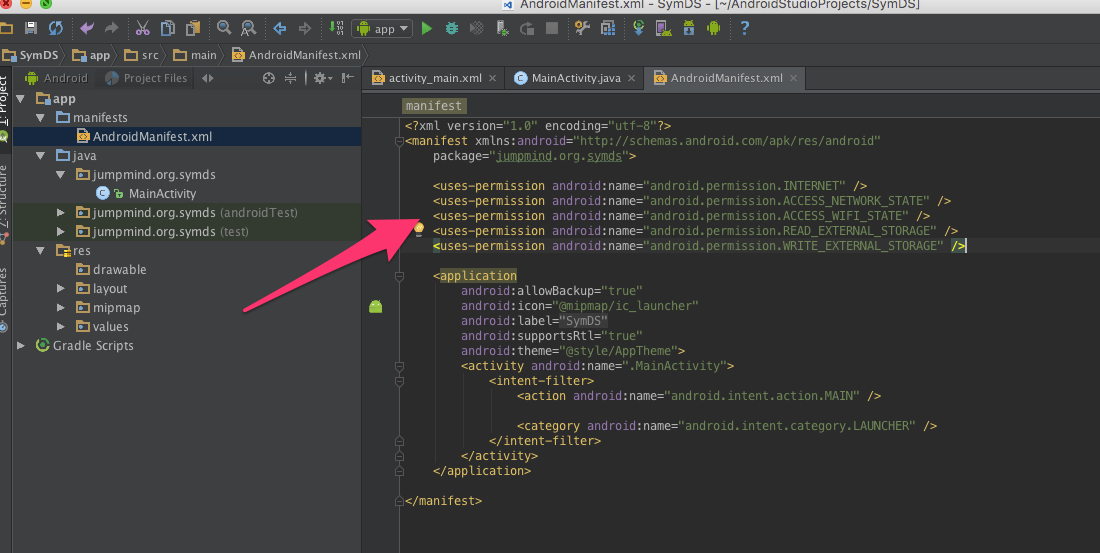
Task: Fold the application tag in the gutter
Action: [x=399, y=276]
